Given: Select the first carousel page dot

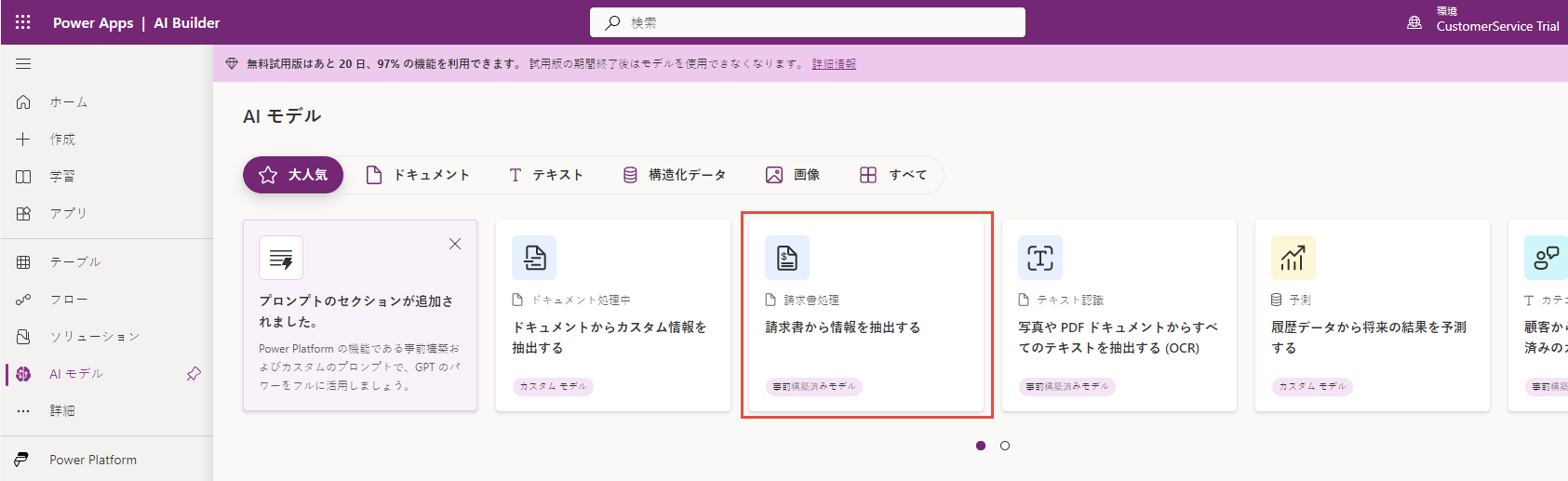Looking at the screenshot, I should pos(981,446).
